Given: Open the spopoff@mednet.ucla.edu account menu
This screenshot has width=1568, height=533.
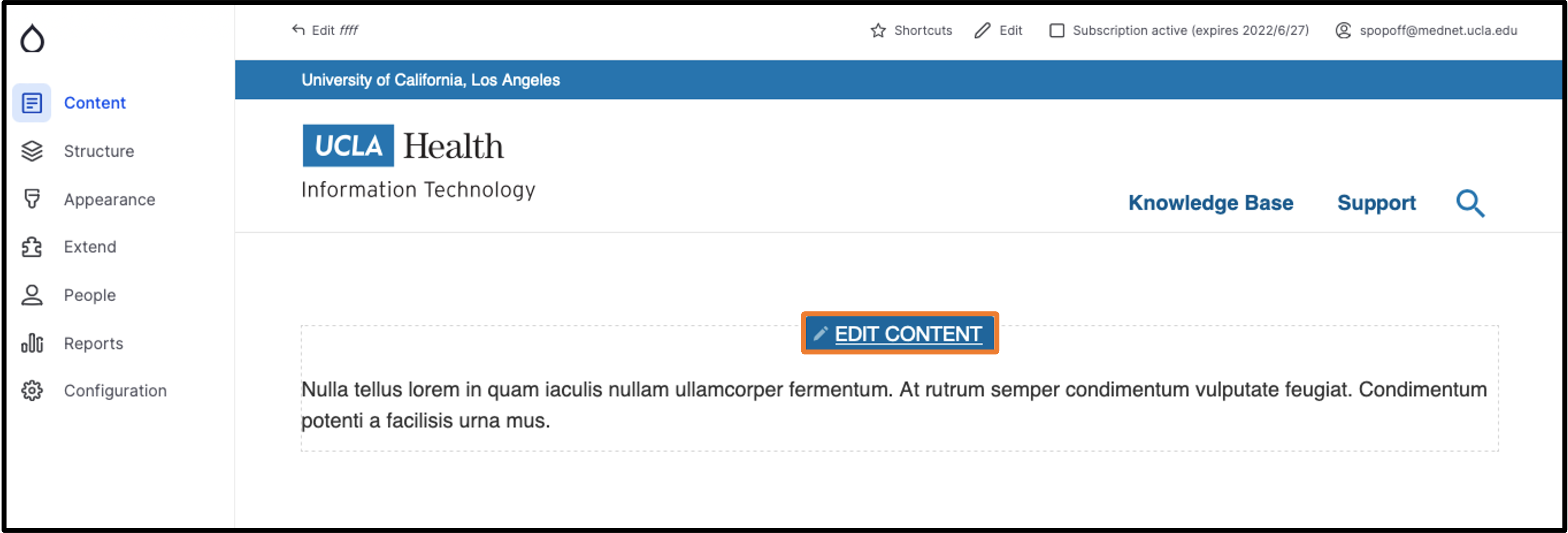Looking at the screenshot, I should tap(1426, 30).
